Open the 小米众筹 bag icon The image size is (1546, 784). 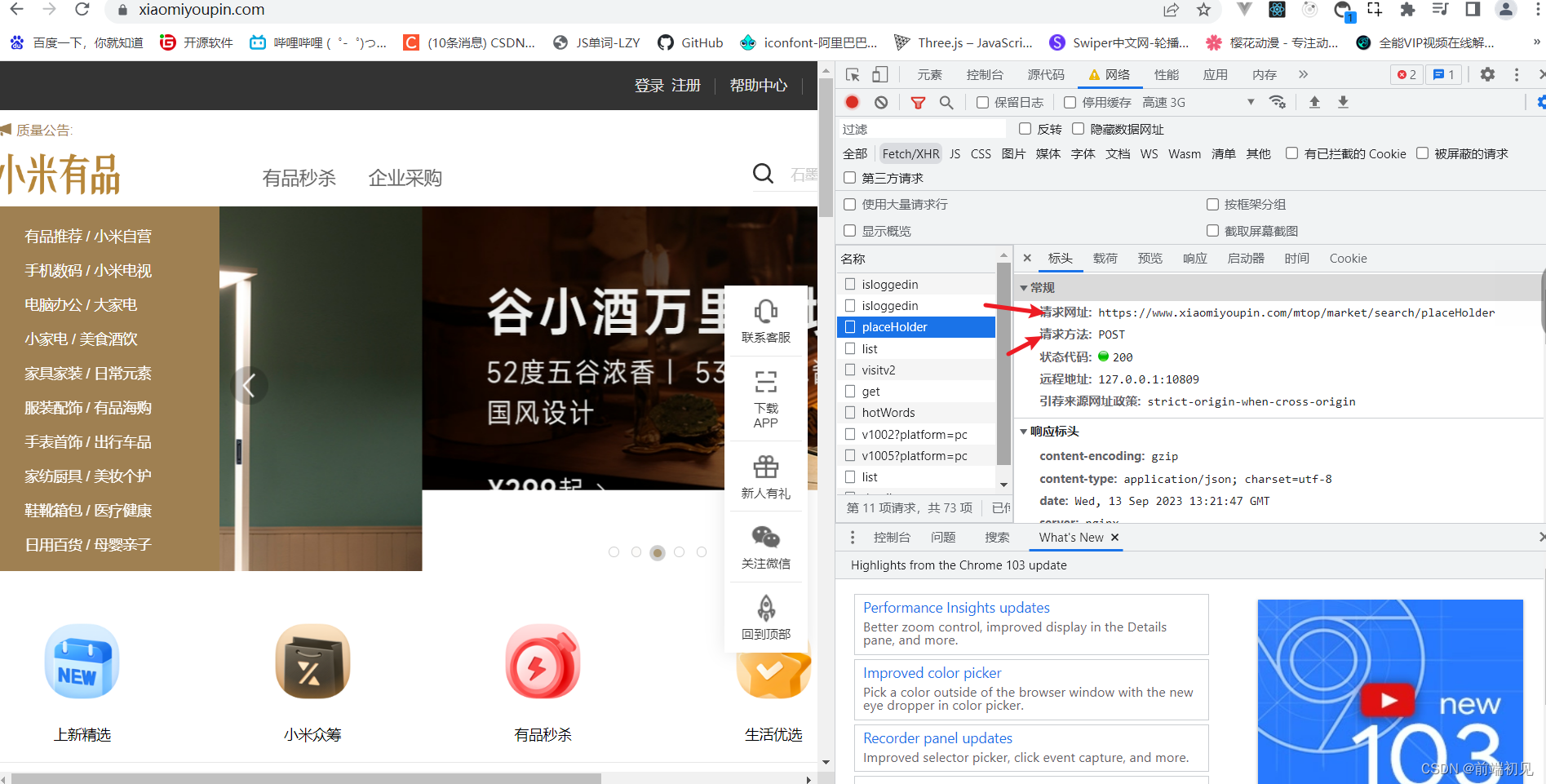(x=312, y=662)
